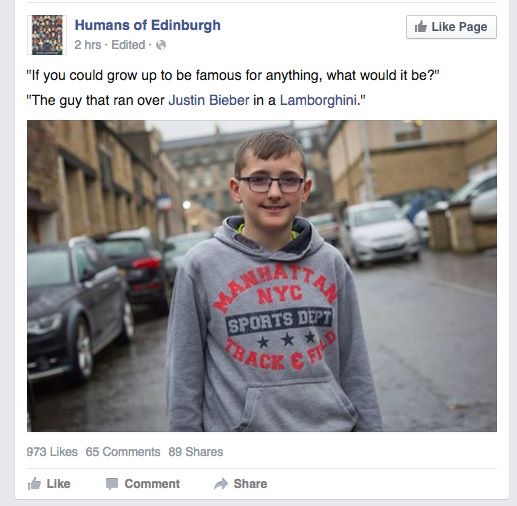This screenshot has height=506, width=517.
Task: Click the globe public privacy icon
Action: coord(161,45)
